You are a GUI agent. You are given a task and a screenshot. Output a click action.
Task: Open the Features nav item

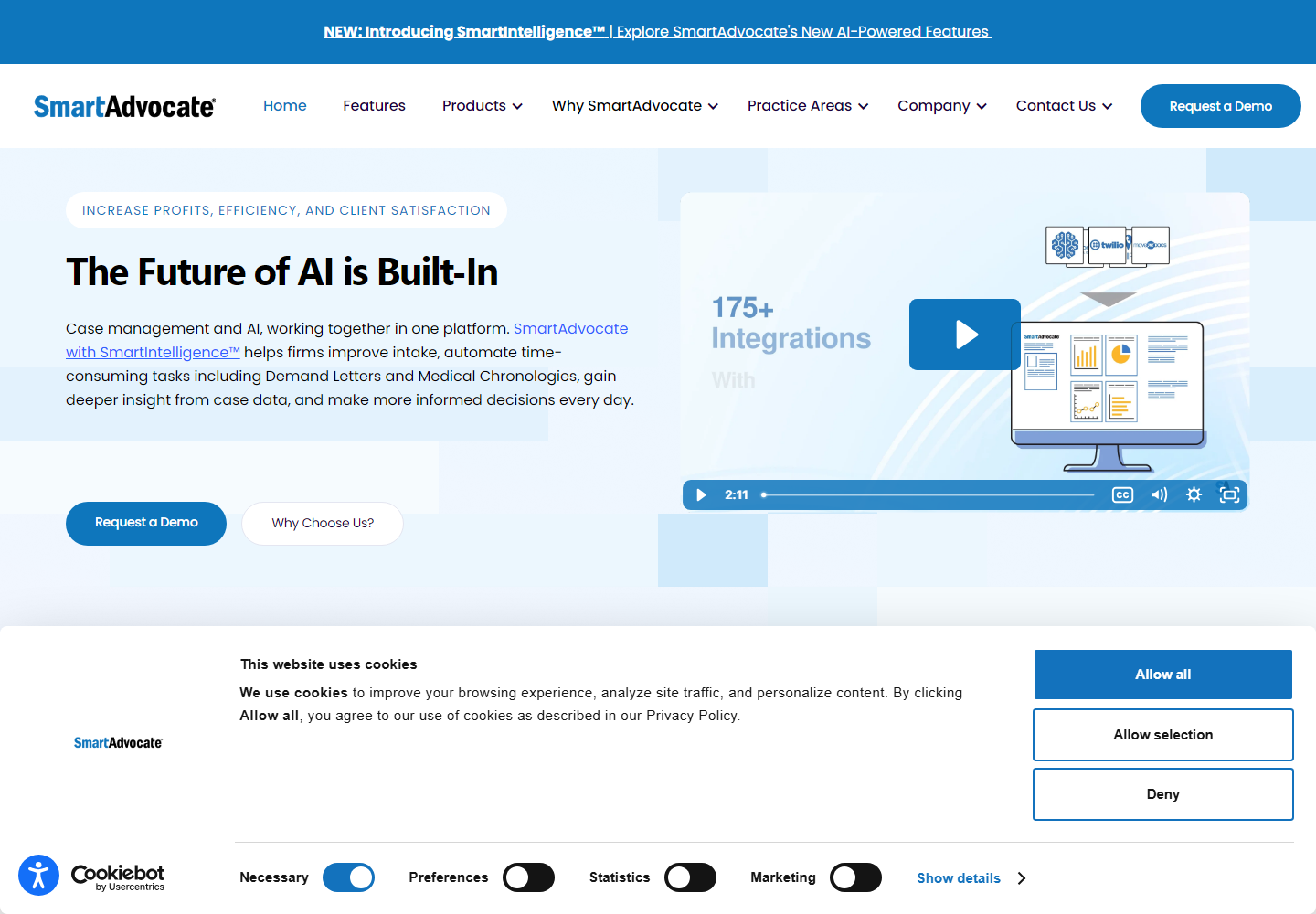tap(374, 106)
